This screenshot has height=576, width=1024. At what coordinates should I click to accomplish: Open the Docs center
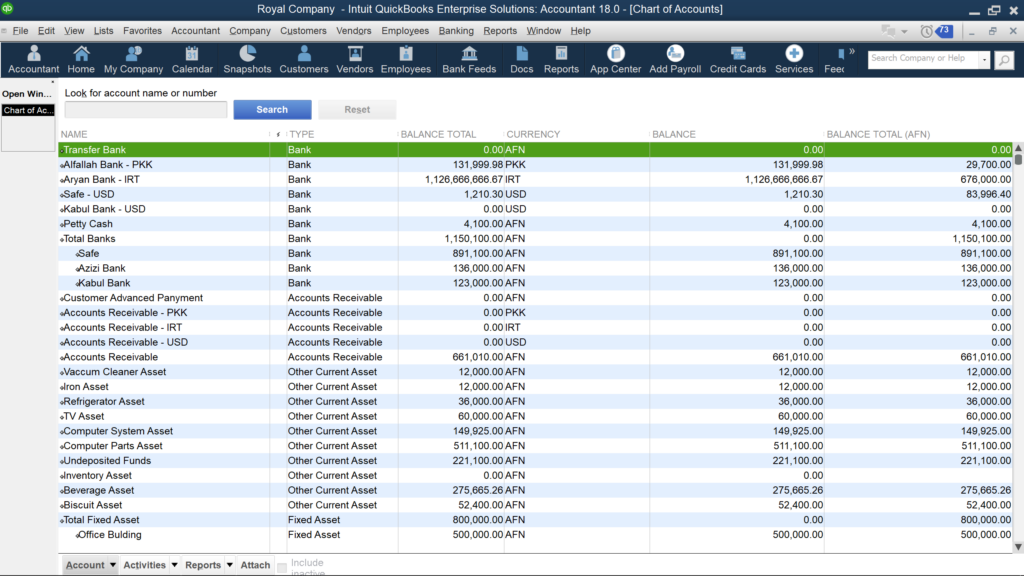click(x=521, y=59)
